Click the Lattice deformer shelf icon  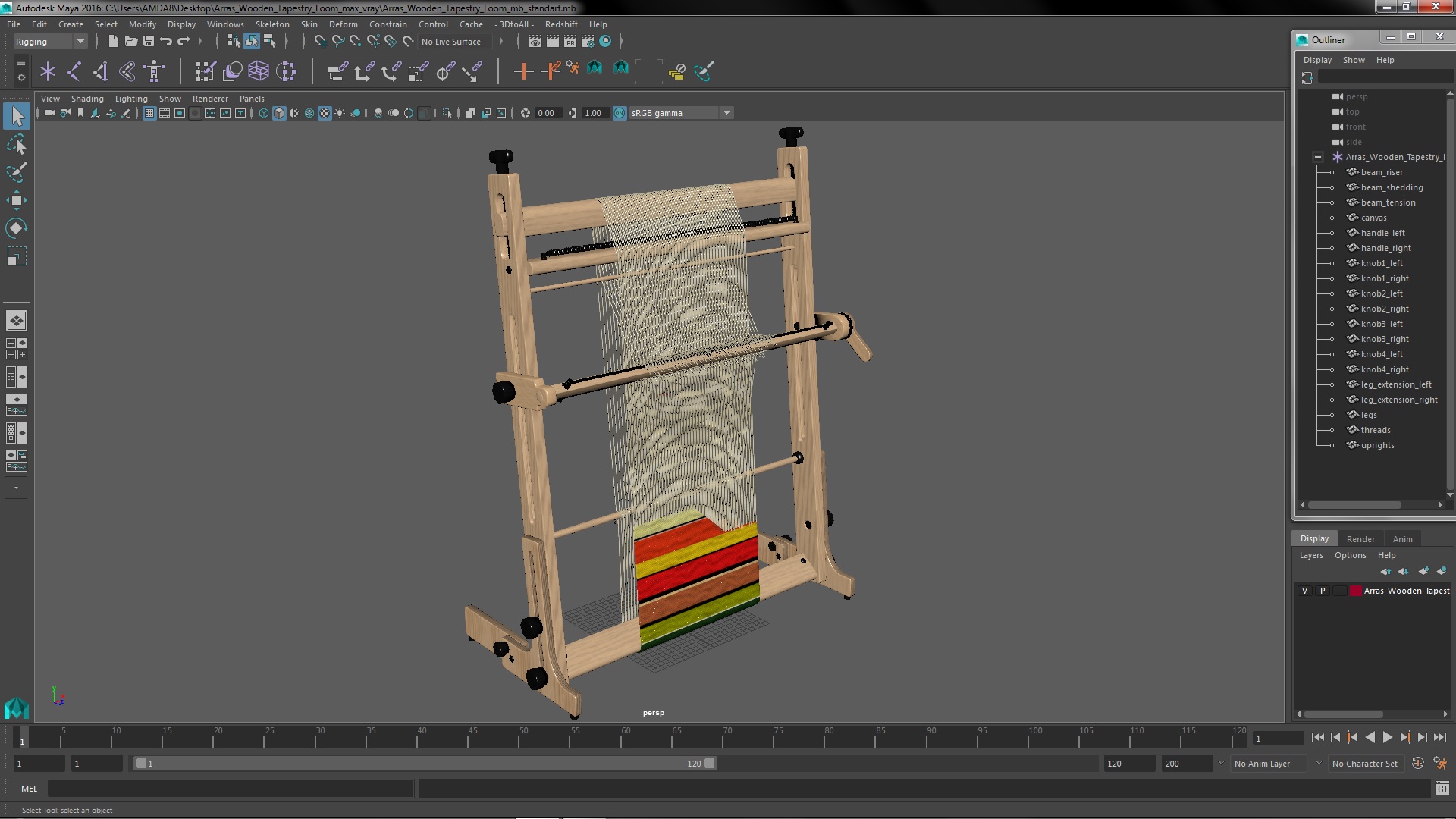pos(259,72)
